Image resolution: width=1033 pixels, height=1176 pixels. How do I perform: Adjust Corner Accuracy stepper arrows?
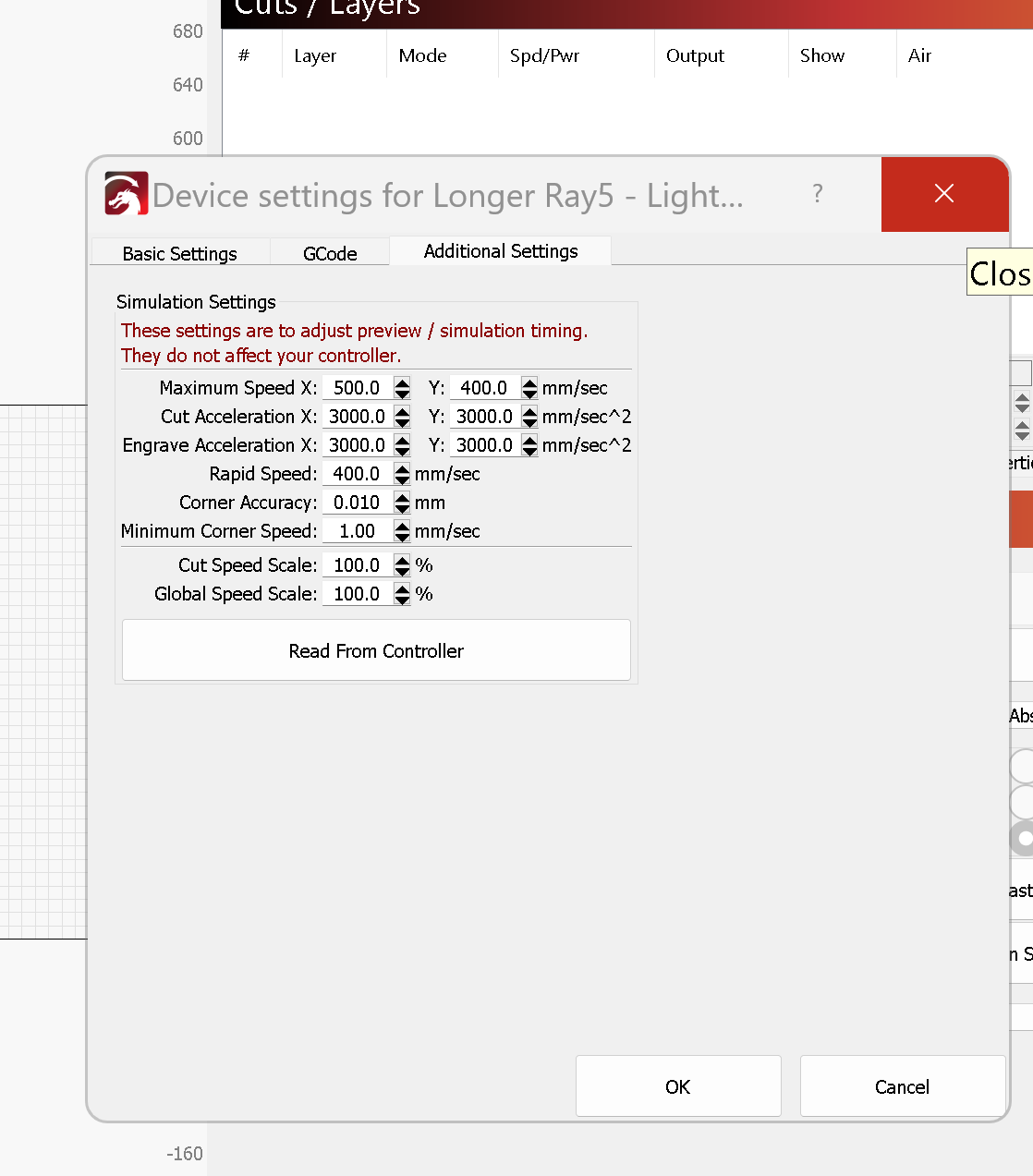click(x=402, y=503)
